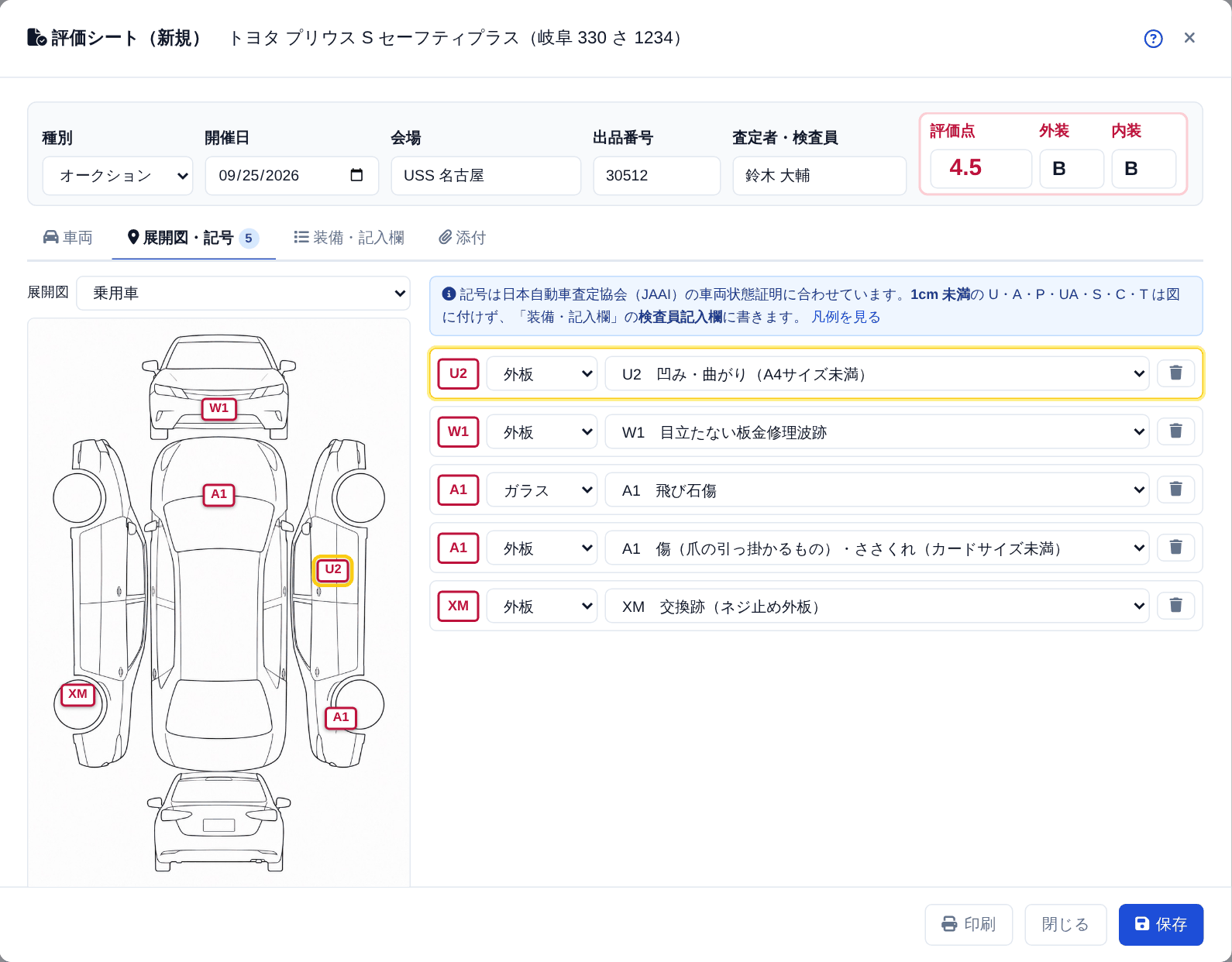Switch to the 車両 tab

tap(68, 238)
